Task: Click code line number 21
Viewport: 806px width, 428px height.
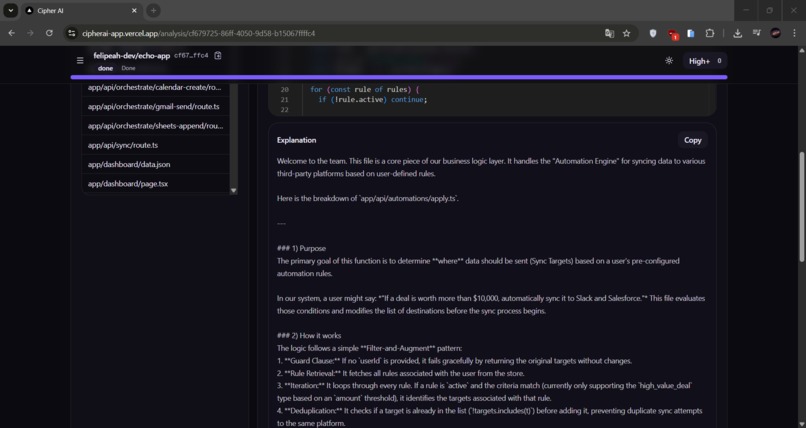Action: pos(285,100)
